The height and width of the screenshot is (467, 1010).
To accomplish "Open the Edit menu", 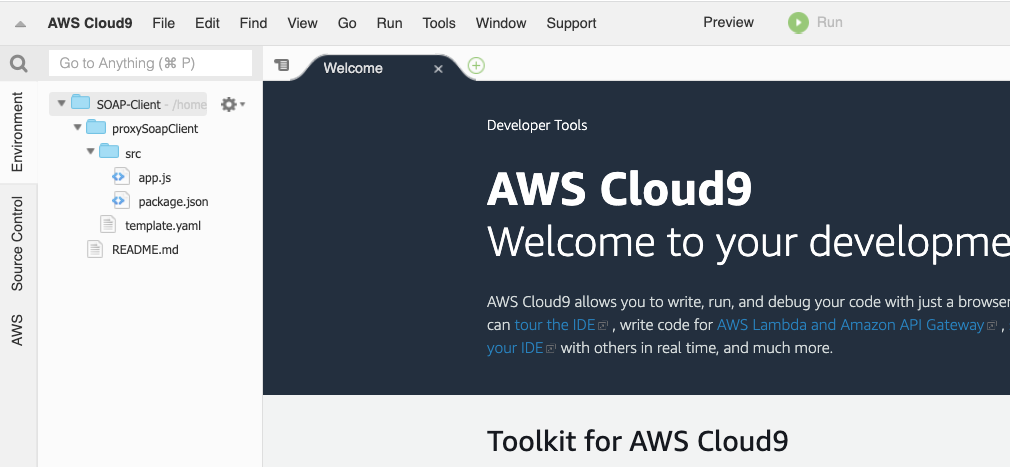I will [207, 23].
